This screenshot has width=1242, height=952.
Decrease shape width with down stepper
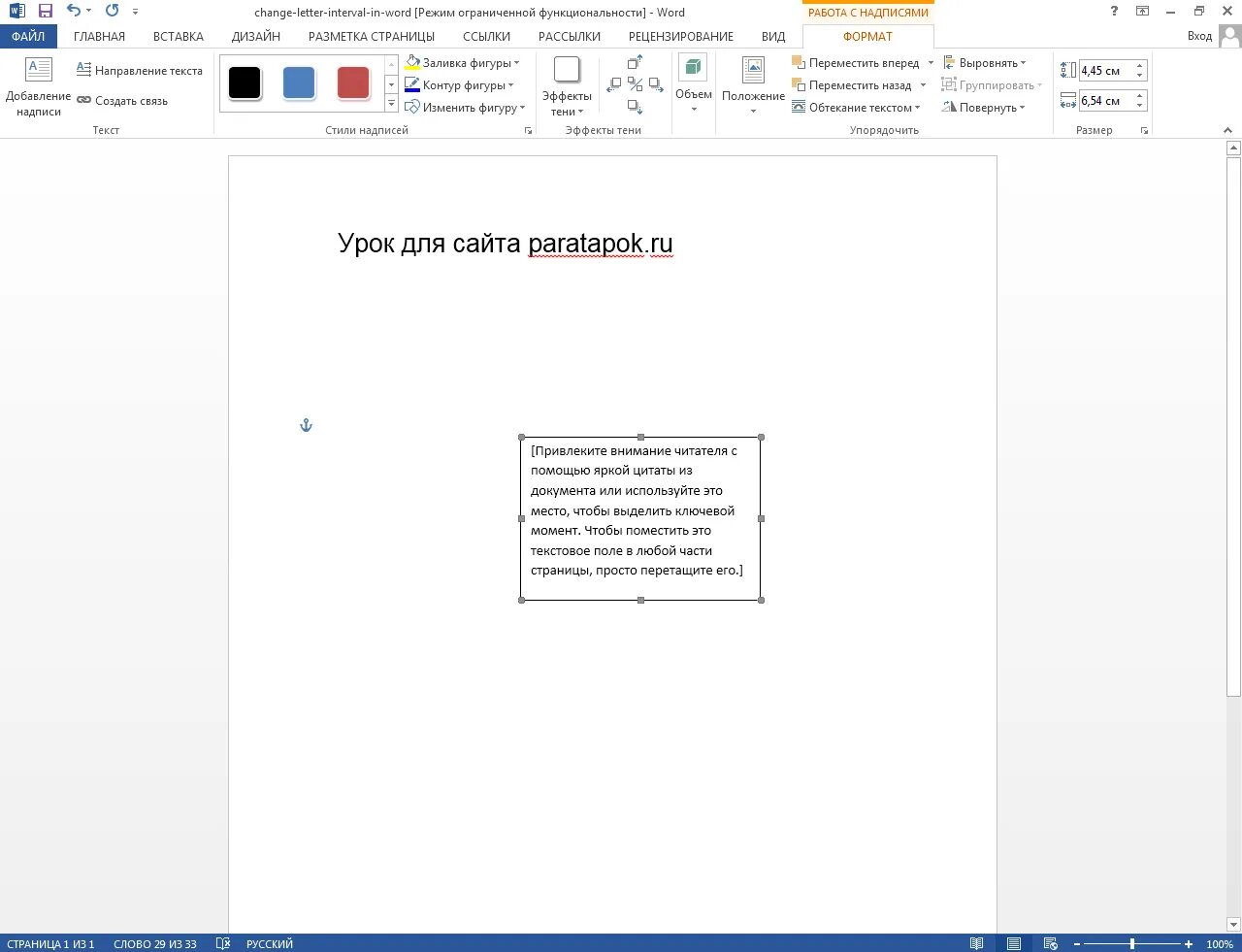tap(1140, 105)
